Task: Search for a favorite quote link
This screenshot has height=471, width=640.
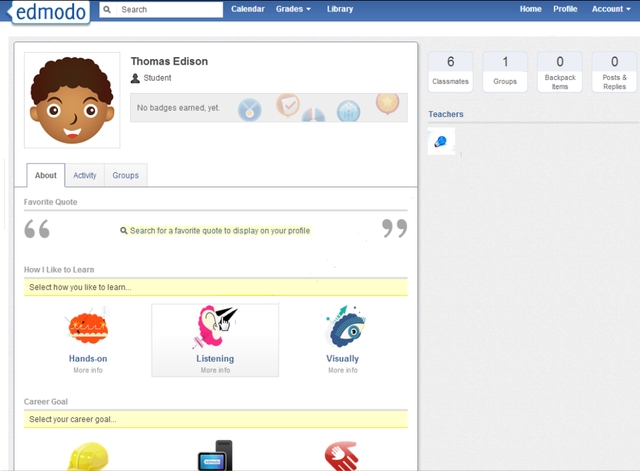Action: point(215,231)
